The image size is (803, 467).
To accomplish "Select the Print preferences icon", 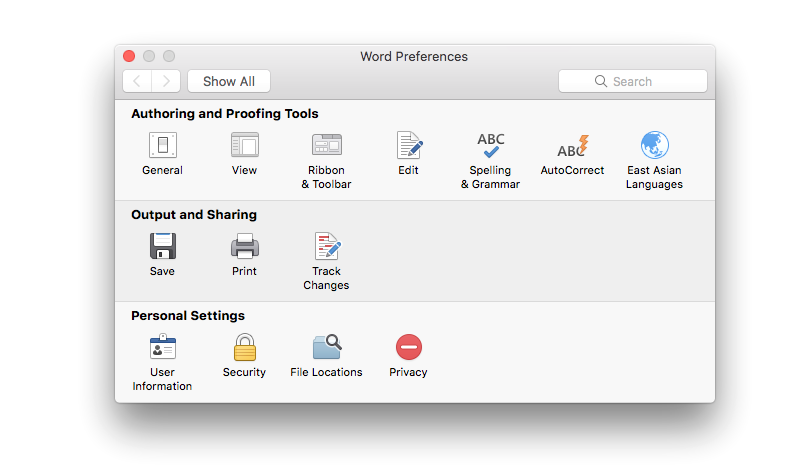I will 244,246.
